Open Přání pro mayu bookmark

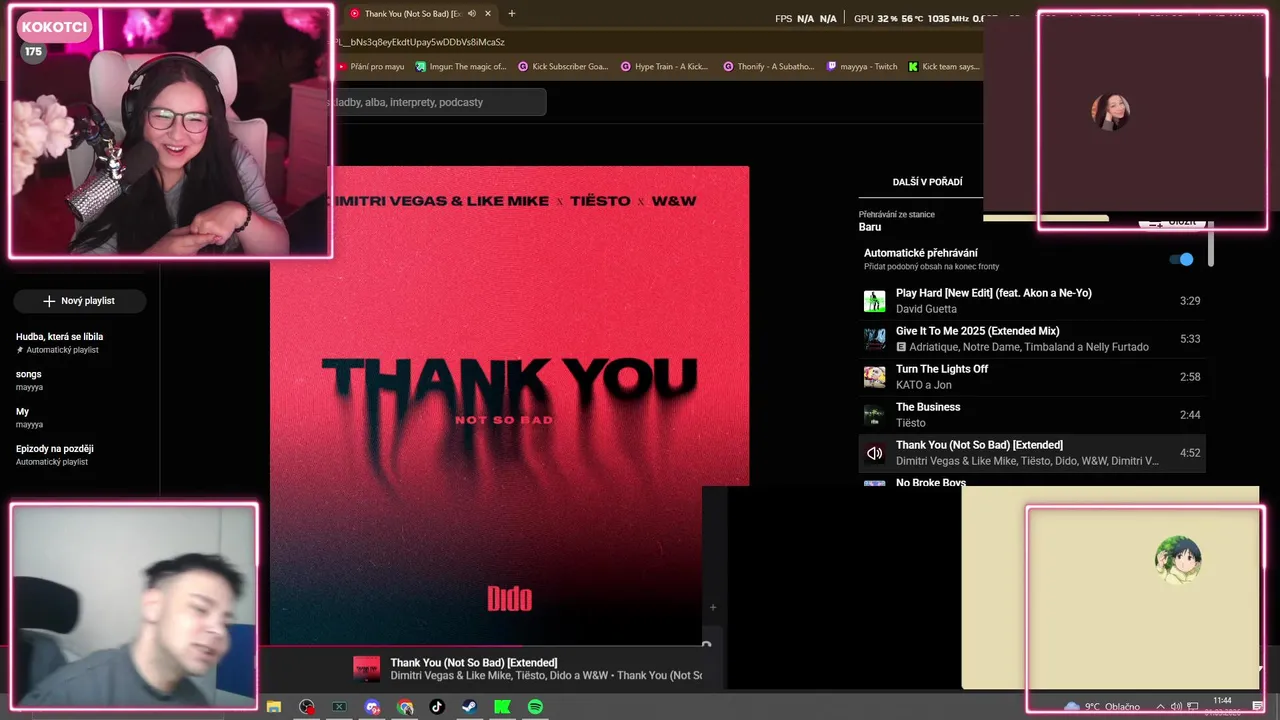click(x=371, y=67)
